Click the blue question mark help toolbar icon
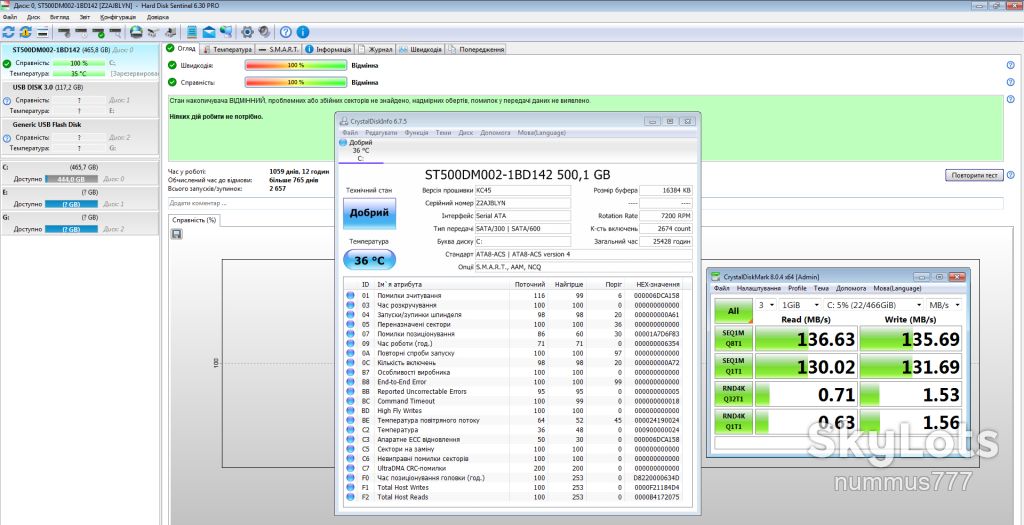The image size is (1024, 525). click(286, 32)
